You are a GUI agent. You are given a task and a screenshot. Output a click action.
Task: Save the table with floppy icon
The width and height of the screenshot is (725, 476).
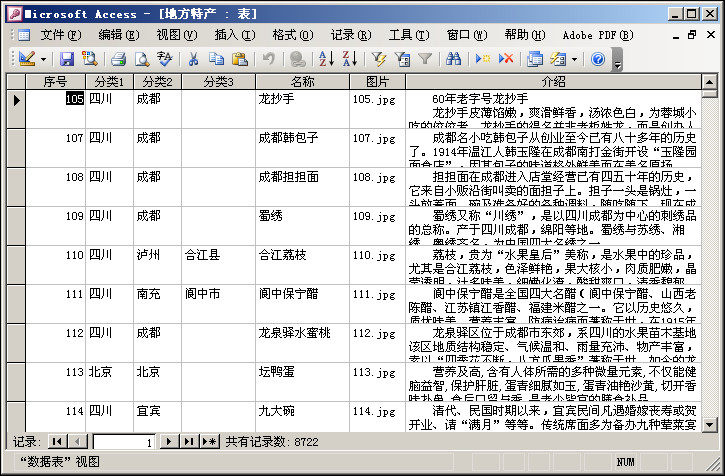point(67,59)
